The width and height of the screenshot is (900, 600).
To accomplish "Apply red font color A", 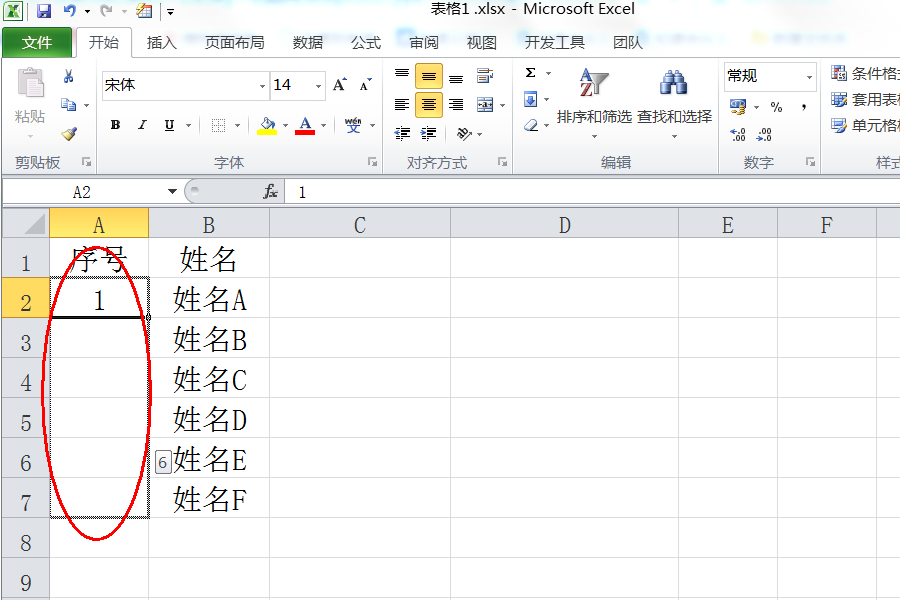I will (x=305, y=125).
